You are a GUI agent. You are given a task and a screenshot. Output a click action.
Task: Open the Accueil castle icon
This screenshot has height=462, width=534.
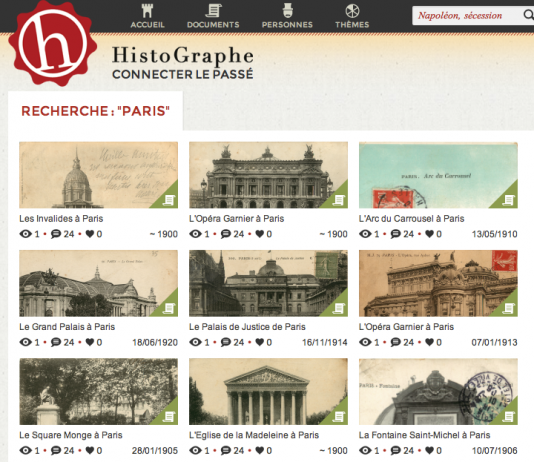pos(147,11)
